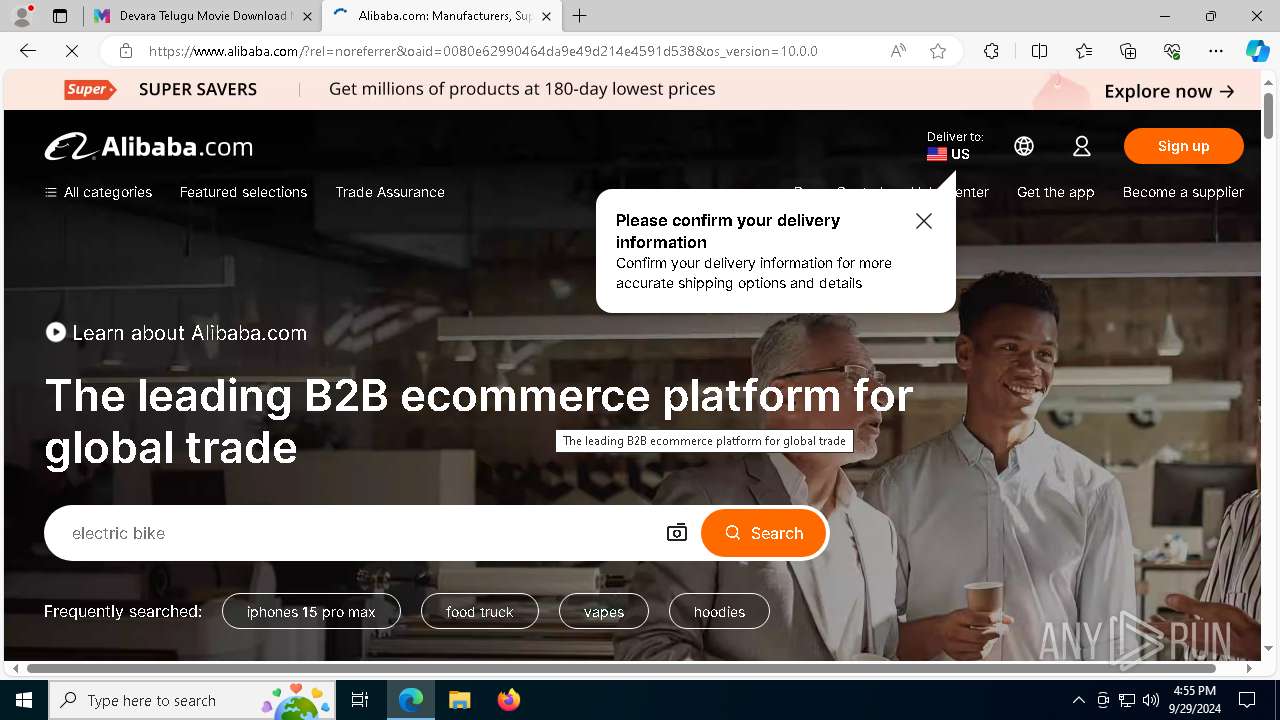
Task: Open Featured selections menu
Action: 243,192
